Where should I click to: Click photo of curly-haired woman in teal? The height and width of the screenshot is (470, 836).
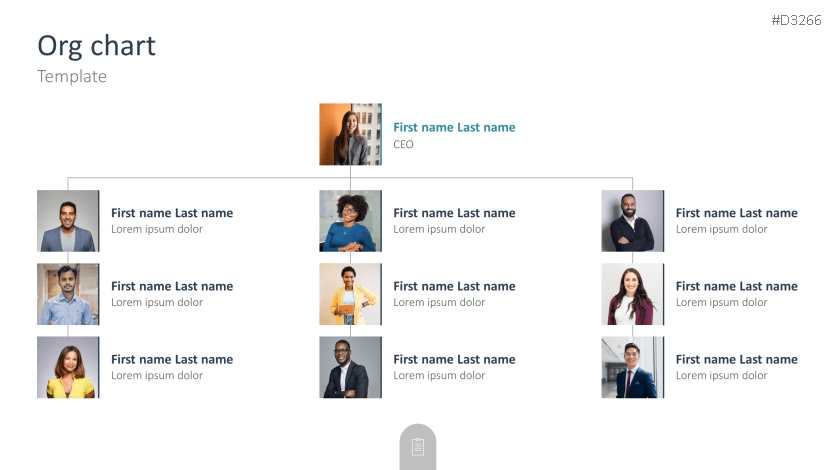coord(350,221)
